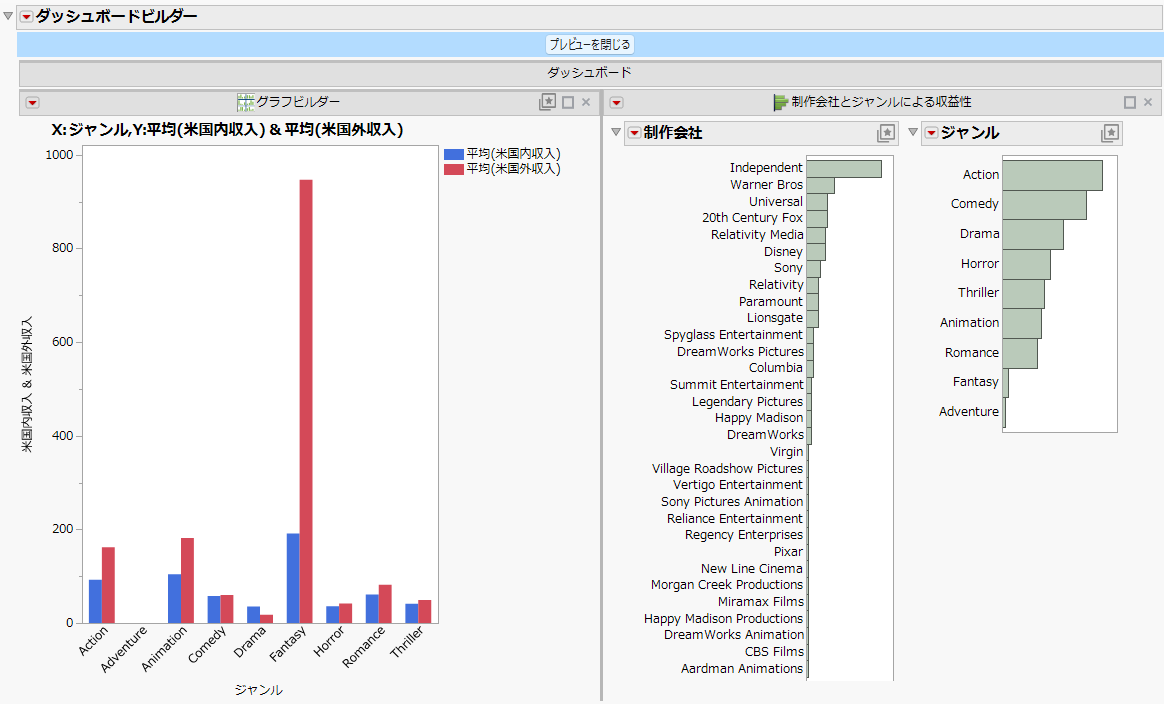Close the グラフビルダー panel
Viewport: 1164px width, 704px height.
pos(586,102)
